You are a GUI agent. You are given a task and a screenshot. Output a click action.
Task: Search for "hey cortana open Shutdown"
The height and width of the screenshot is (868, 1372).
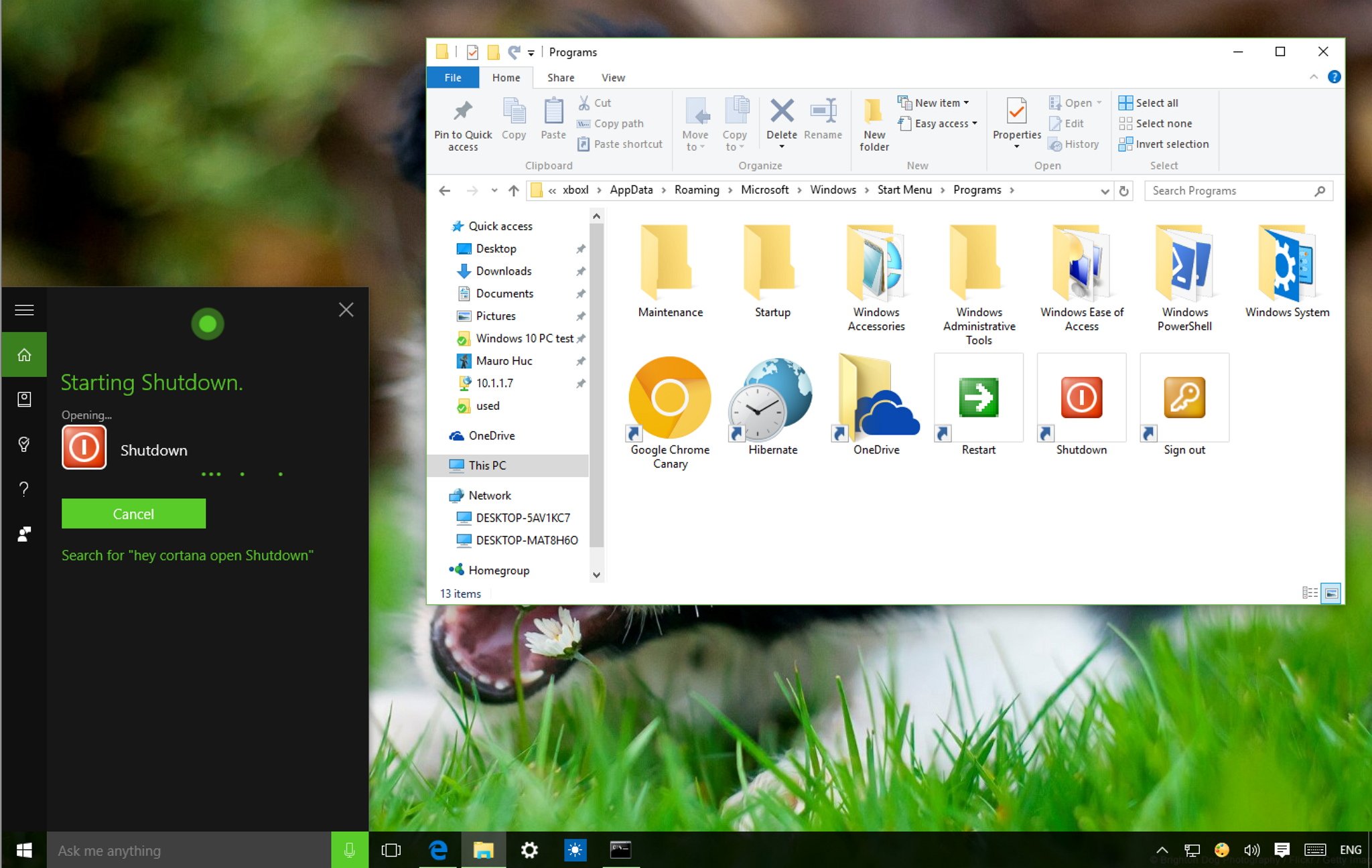pos(187,555)
